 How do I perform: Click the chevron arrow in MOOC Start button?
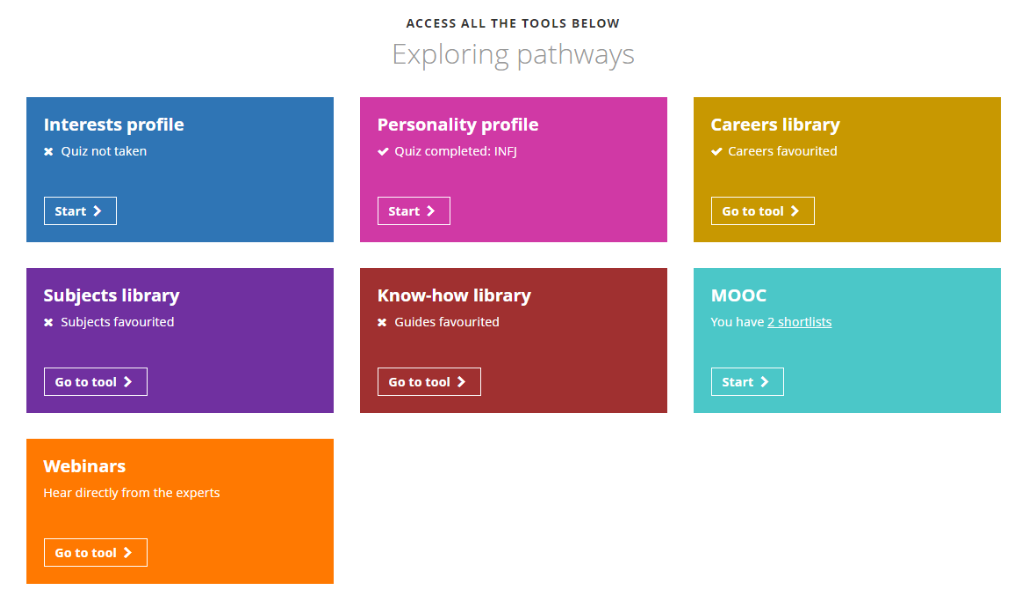click(764, 382)
